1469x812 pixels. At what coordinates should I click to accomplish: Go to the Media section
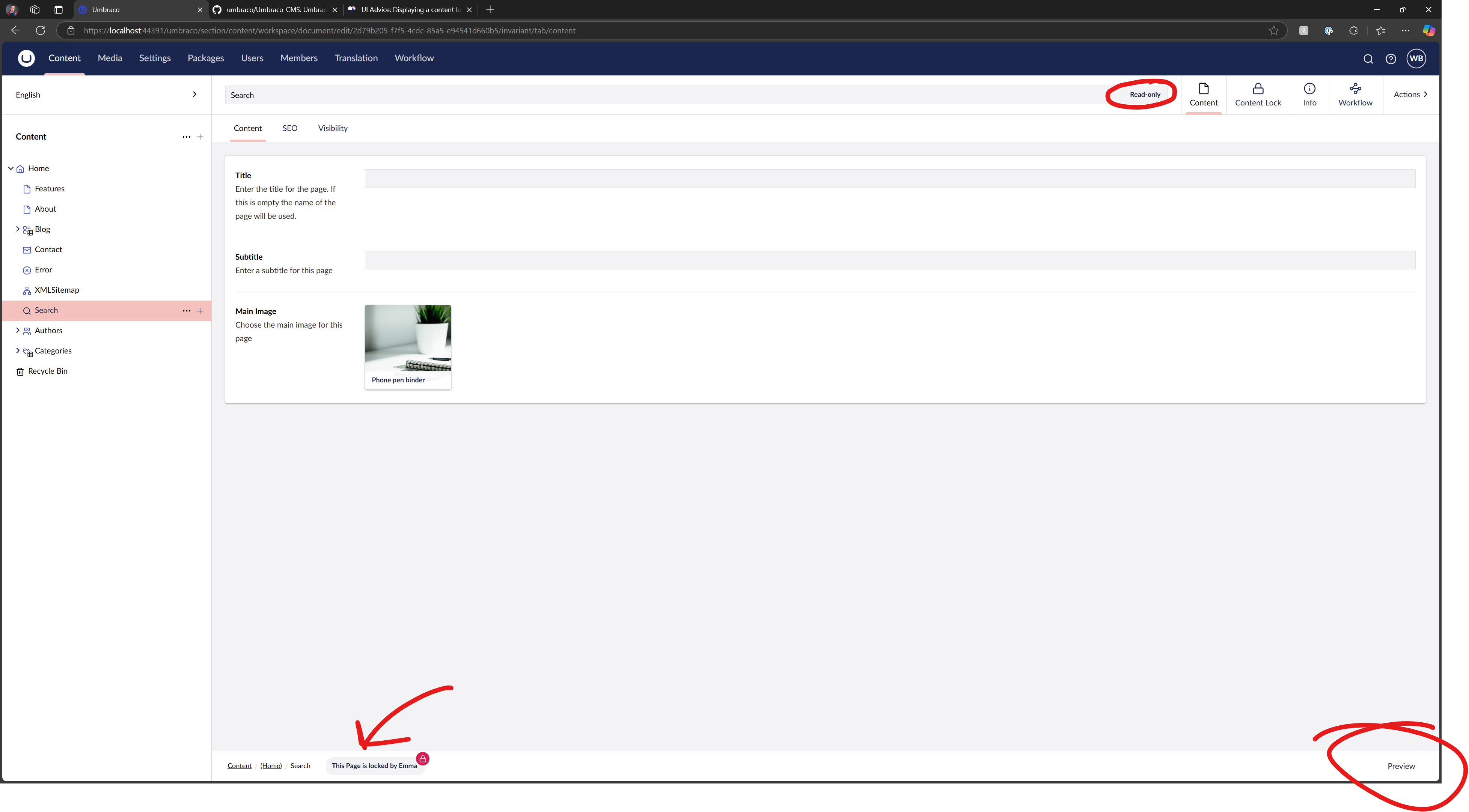[x=110, y=58]
